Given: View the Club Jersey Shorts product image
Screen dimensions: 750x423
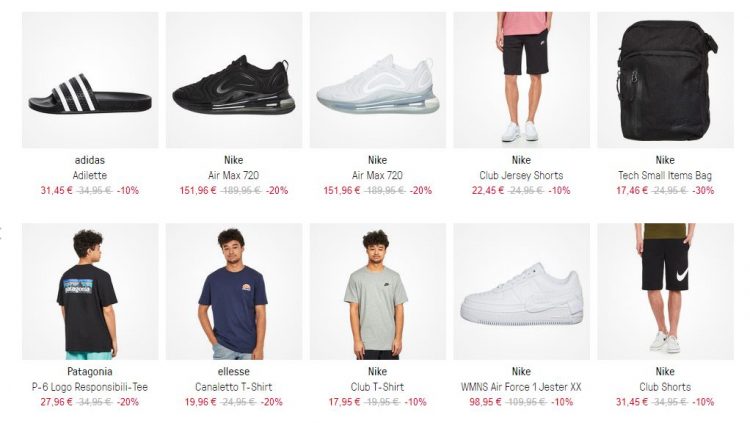Looking at the screenshot, I should (x=521, y=80).
